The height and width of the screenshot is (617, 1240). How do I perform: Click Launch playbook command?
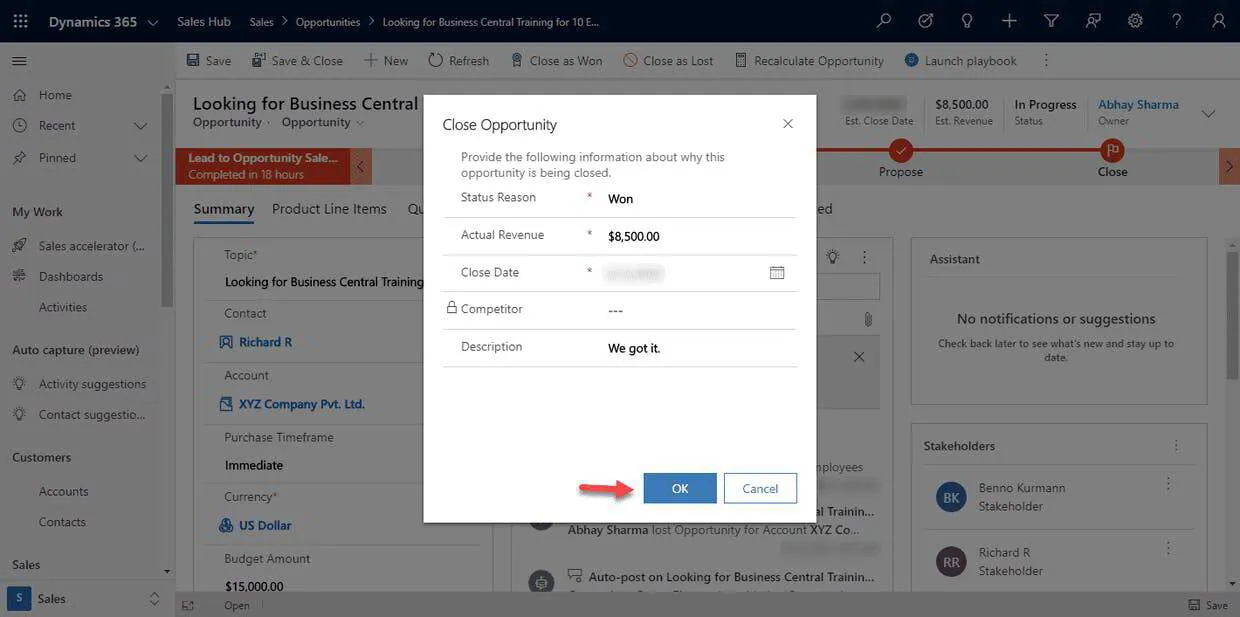tap(960, 61)
